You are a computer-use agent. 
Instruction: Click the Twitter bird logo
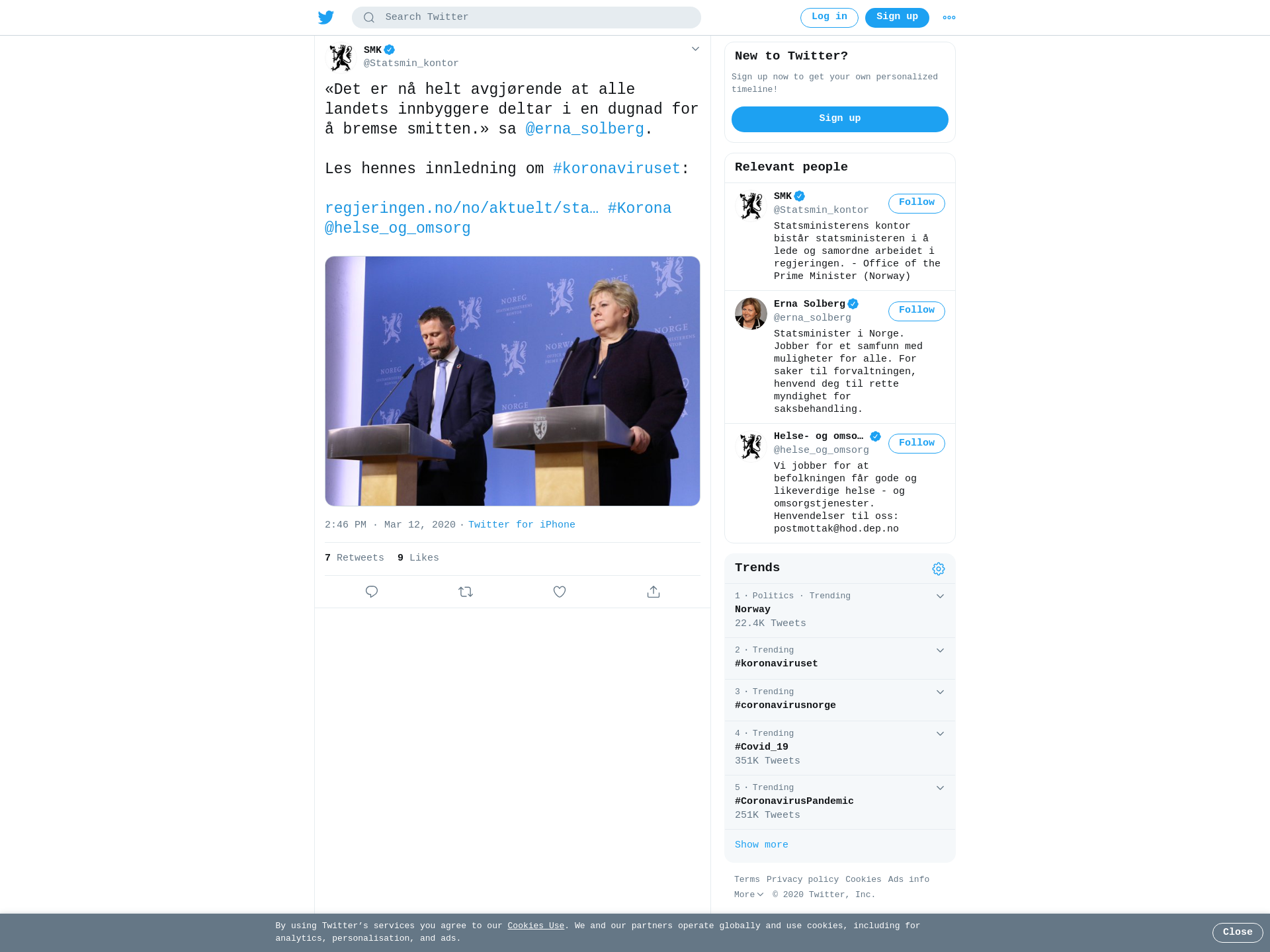pyautogui.click(x=325, y=17)
